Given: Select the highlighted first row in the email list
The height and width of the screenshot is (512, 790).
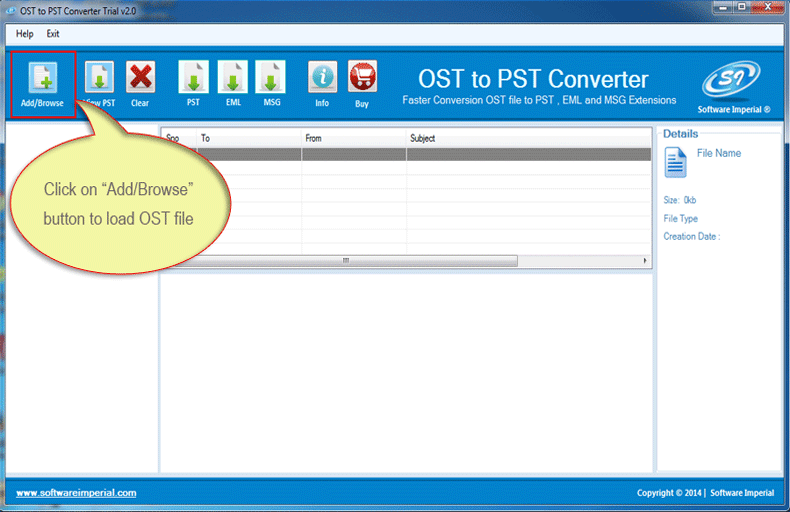Looking at the screenshot, I should click(406, 154).
